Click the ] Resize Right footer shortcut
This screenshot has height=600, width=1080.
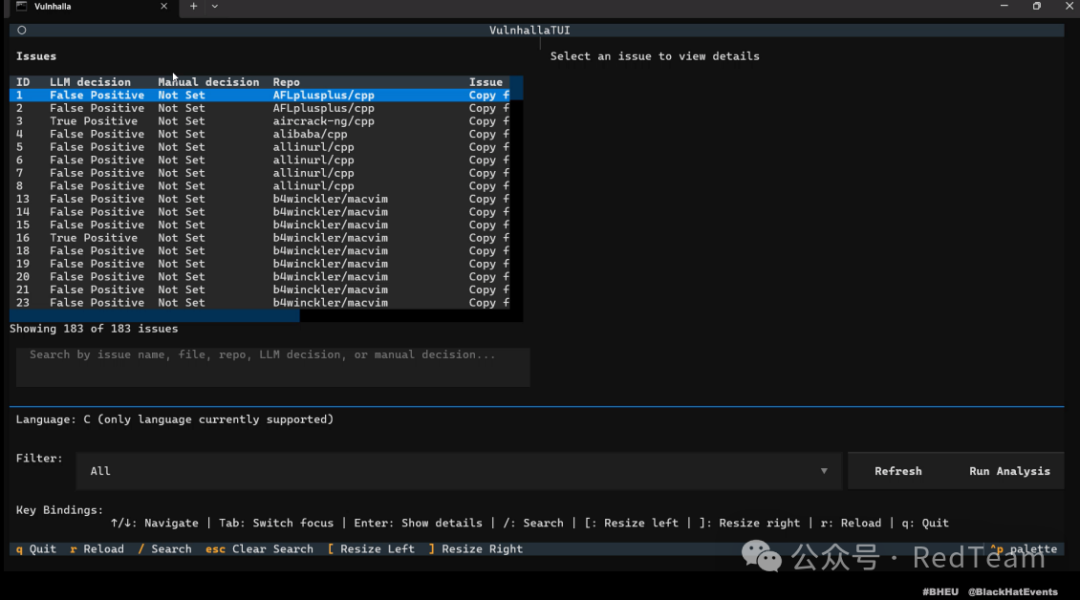point(476,549)
